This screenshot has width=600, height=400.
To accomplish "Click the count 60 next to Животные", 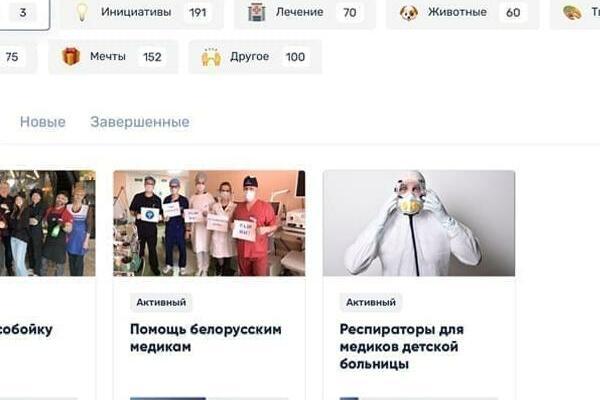I will click(513, 13).
